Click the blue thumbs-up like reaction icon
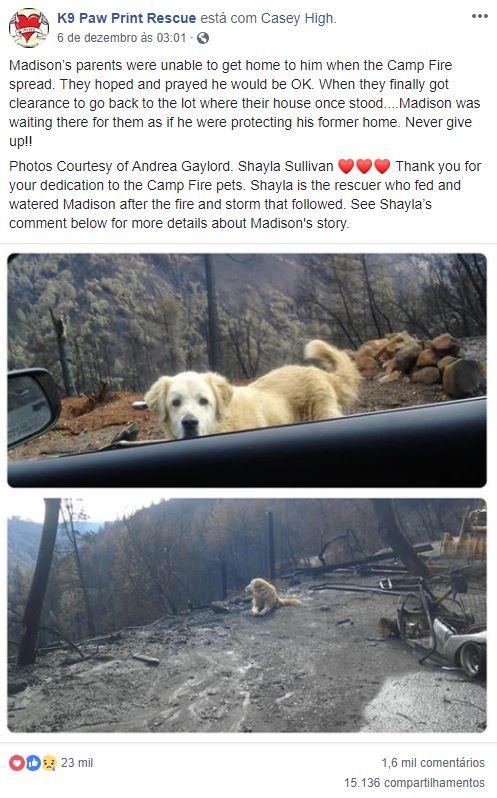This screenshot has height=798, width=497. 33,763
